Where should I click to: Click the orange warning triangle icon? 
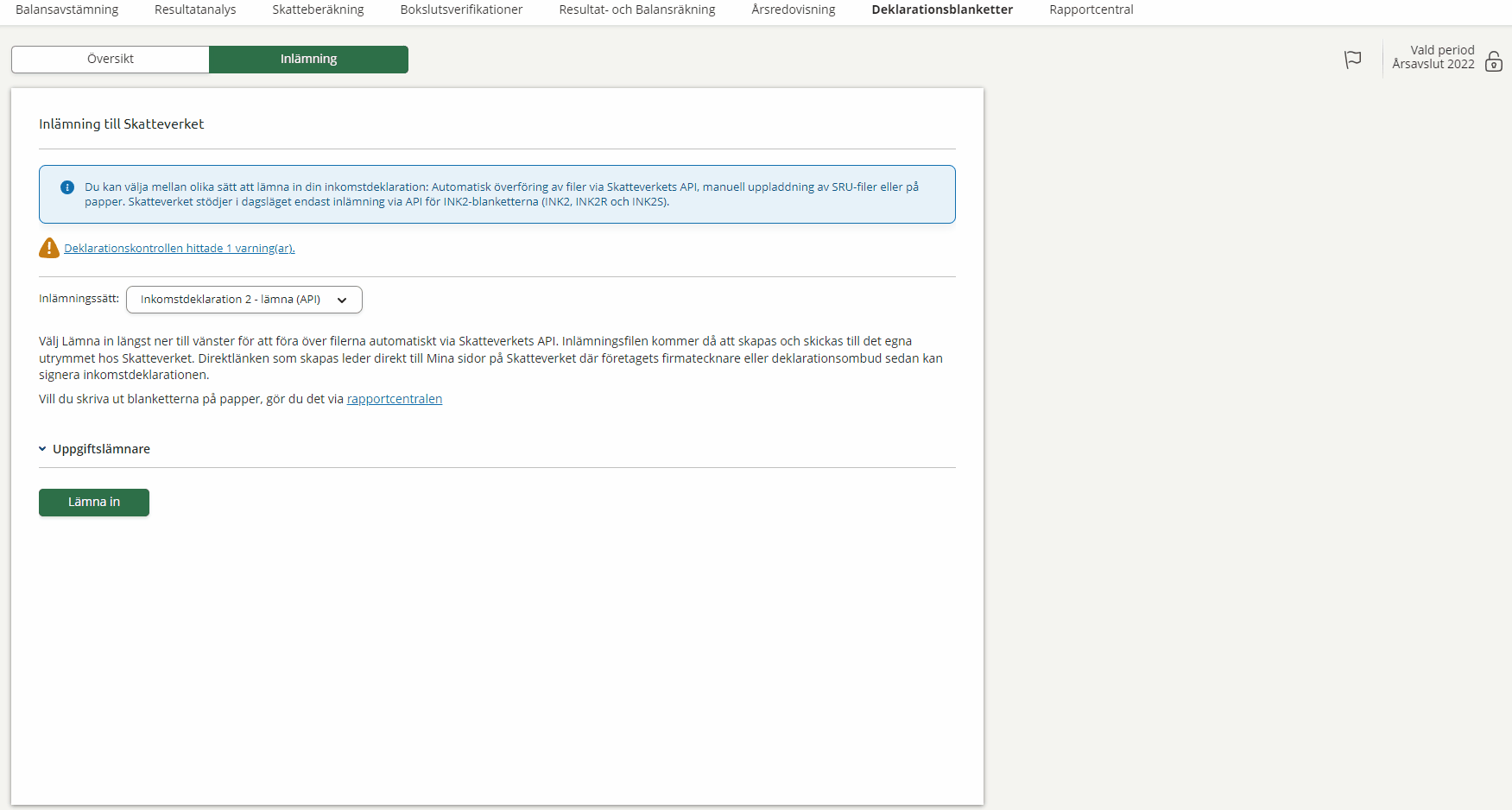tap(49, 248)
